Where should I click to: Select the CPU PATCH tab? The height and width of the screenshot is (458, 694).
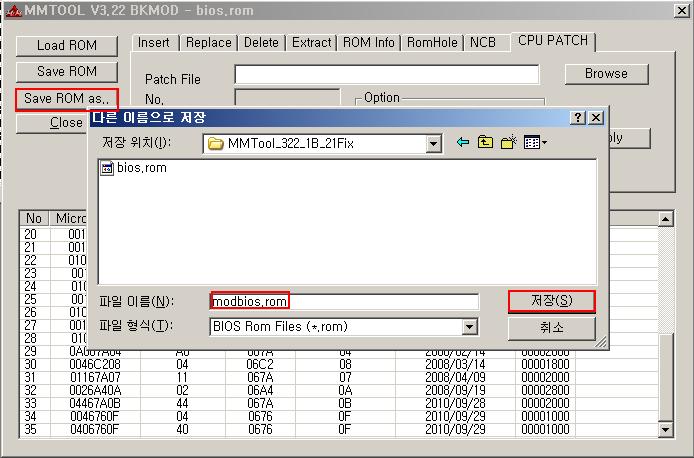pos(553,41)
